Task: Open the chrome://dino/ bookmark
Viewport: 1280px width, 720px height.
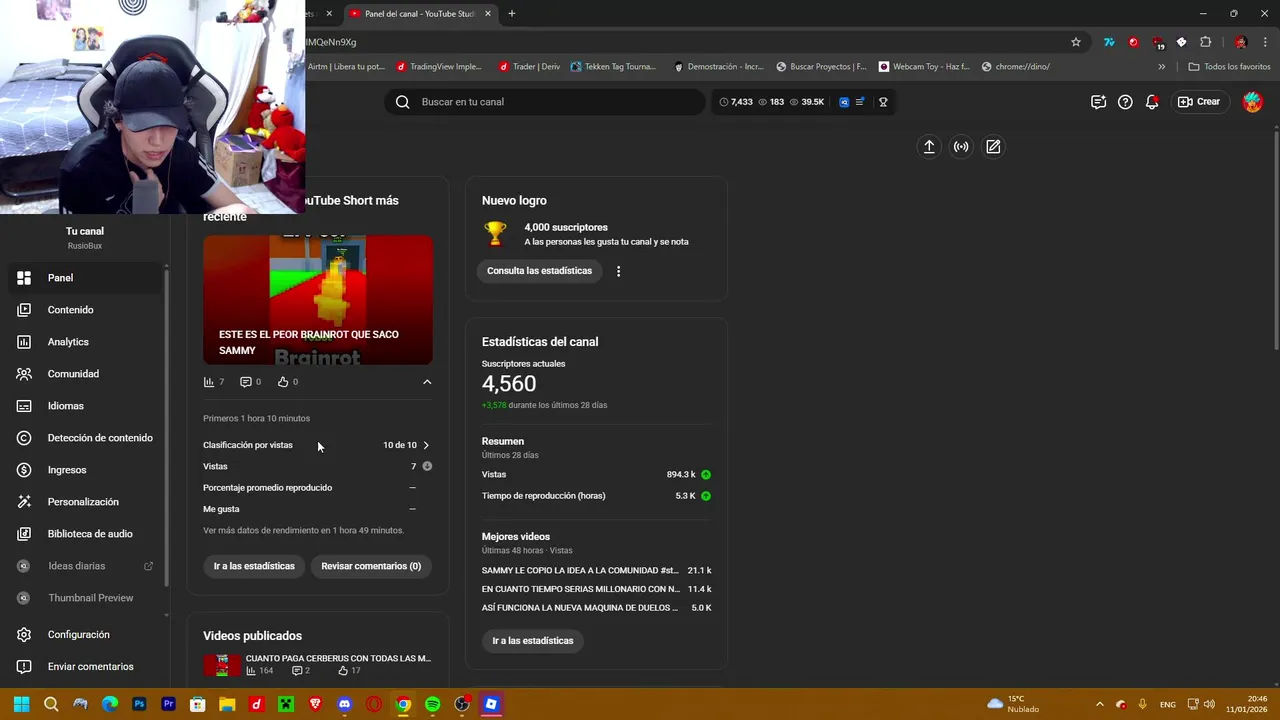Action: (x=1016, y=67)
